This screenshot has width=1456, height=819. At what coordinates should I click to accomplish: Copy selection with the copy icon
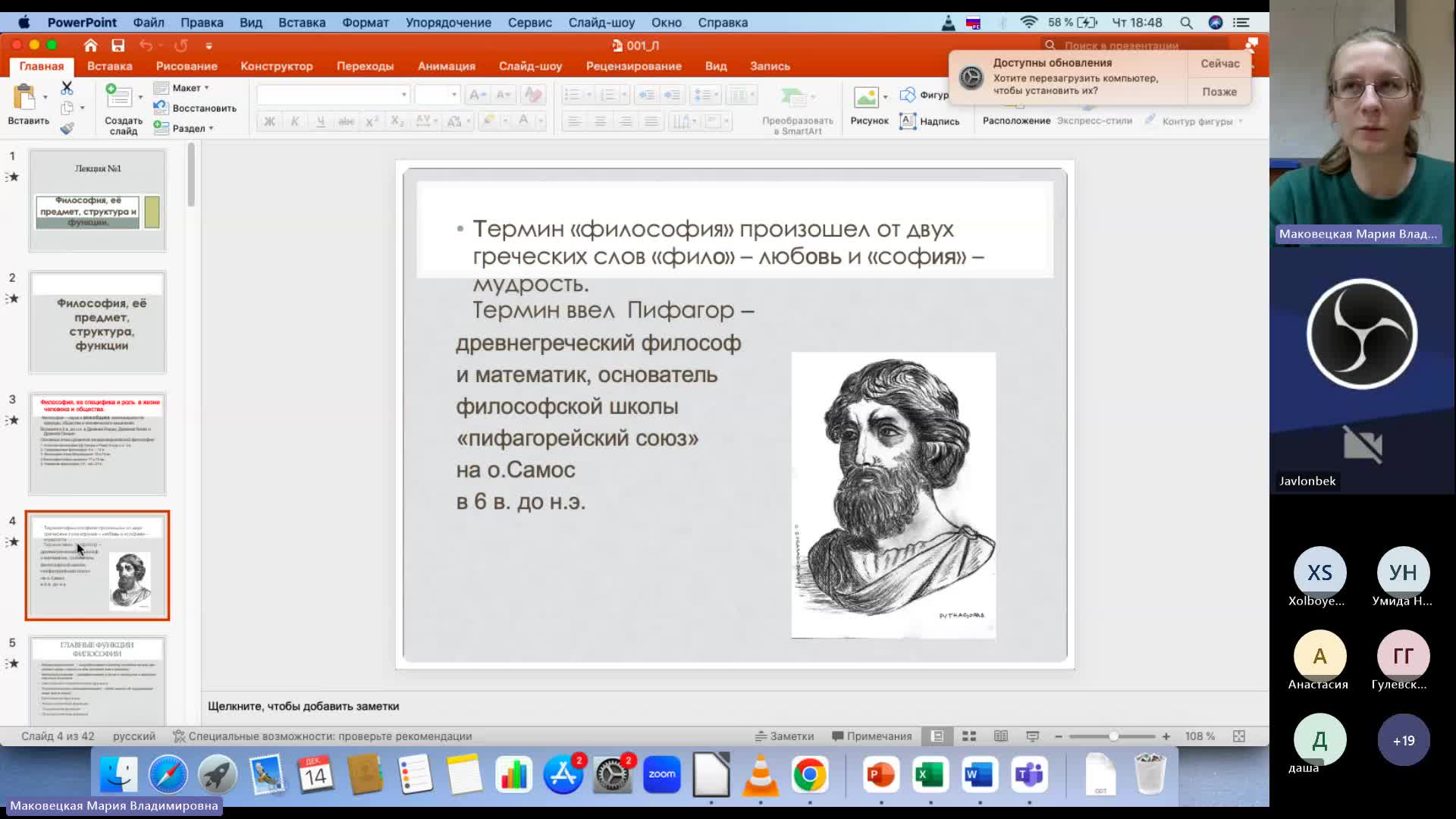67,108
